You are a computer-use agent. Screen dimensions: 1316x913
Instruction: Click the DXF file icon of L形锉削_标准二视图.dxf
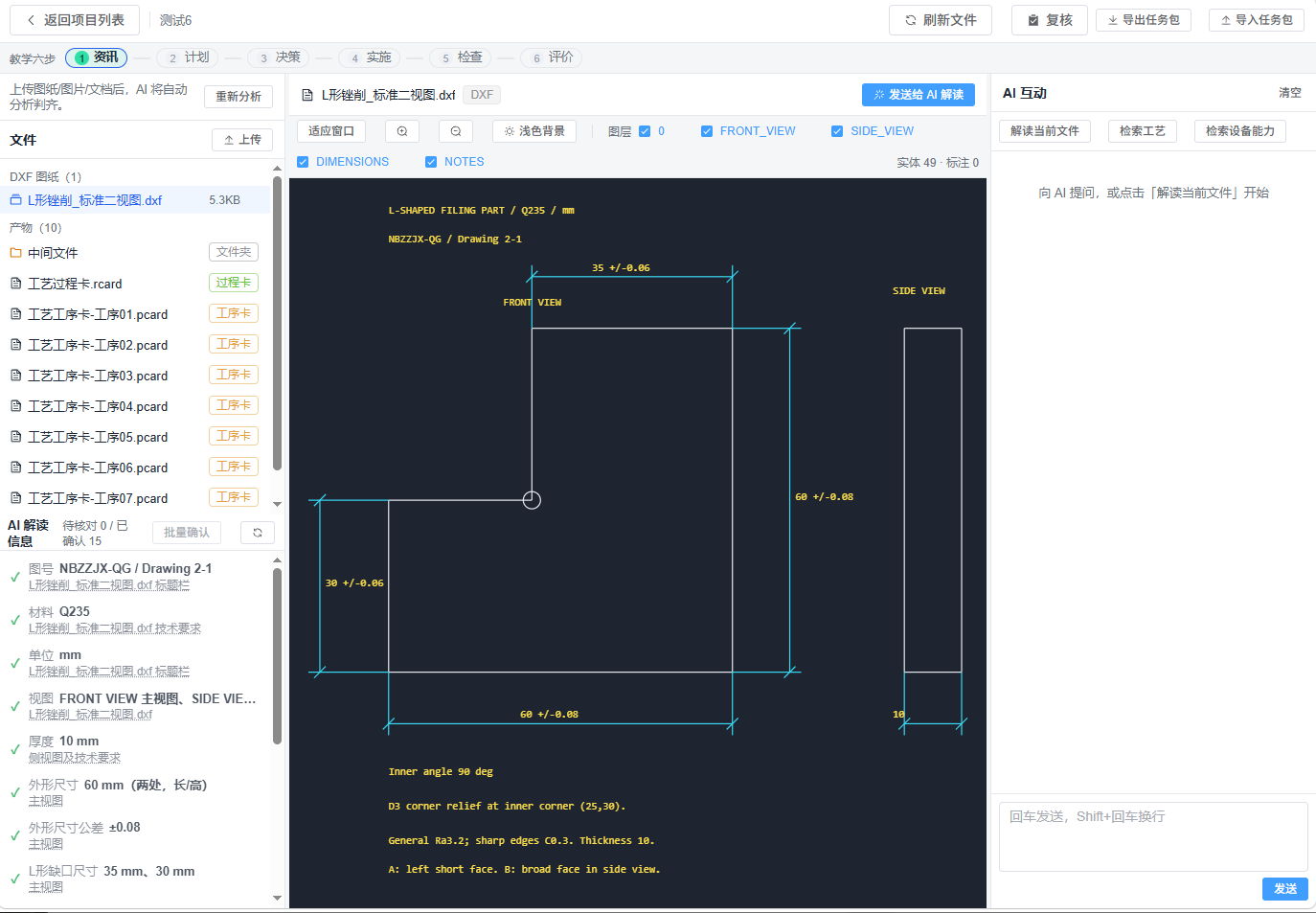(x=15, y=200)
